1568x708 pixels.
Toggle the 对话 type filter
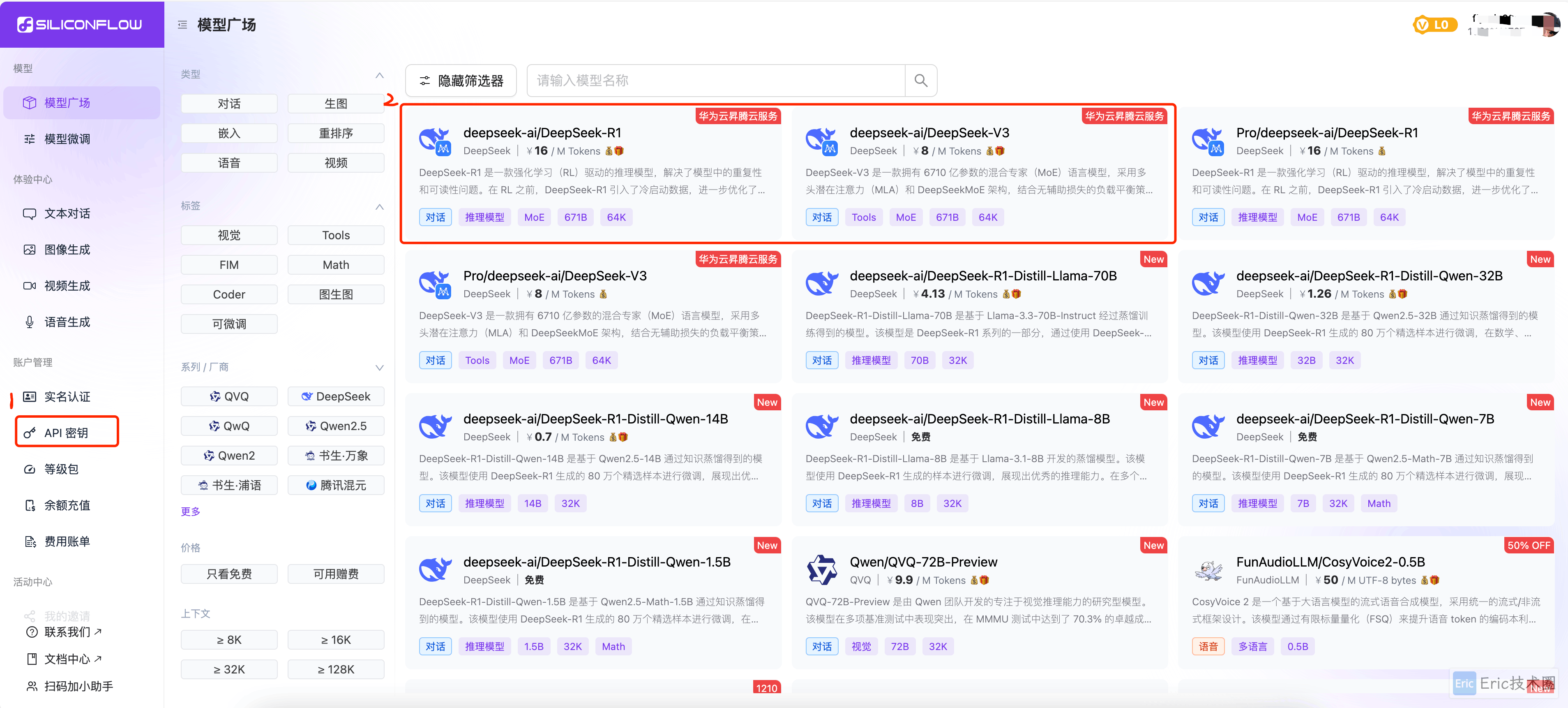pyautogui.click(x=229, y=104)
